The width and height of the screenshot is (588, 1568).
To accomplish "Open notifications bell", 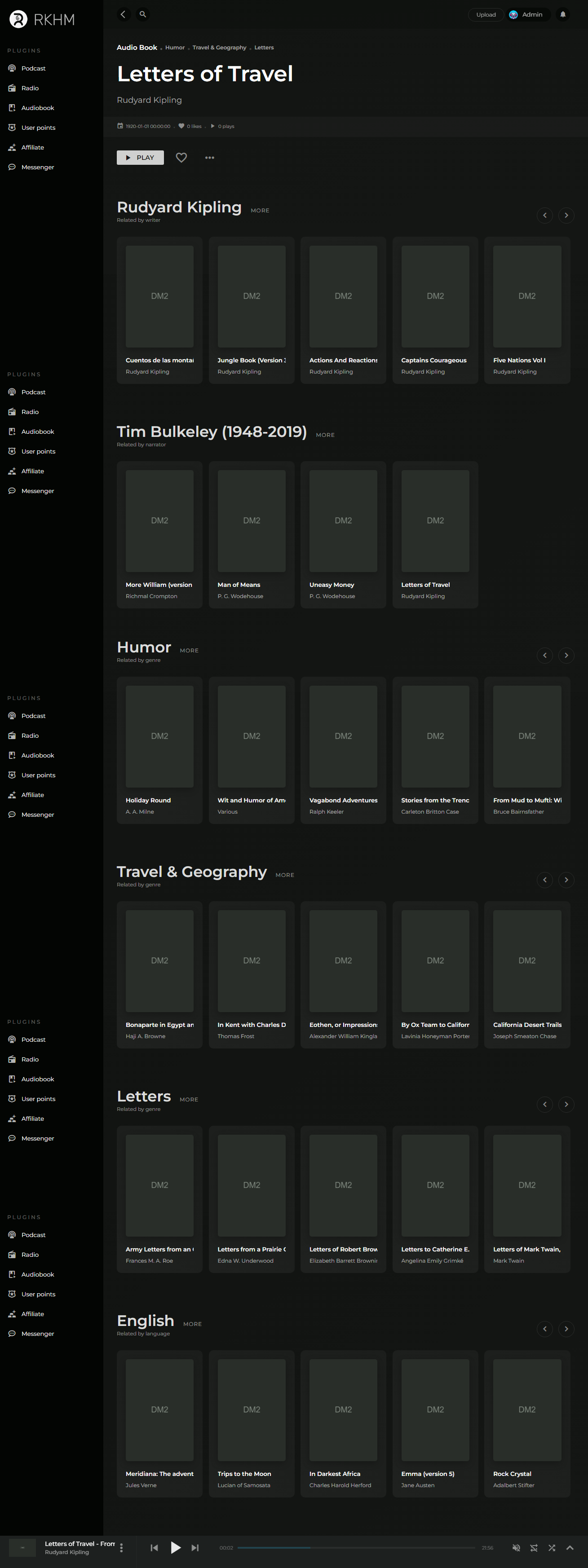I will pyautogui.click(x=562, y=15).
